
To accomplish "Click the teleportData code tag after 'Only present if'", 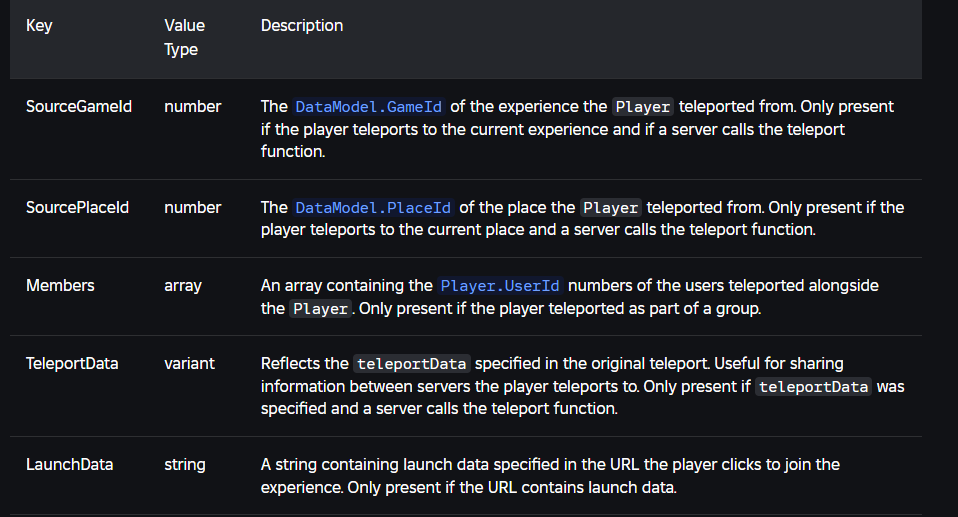I will 813,387.
